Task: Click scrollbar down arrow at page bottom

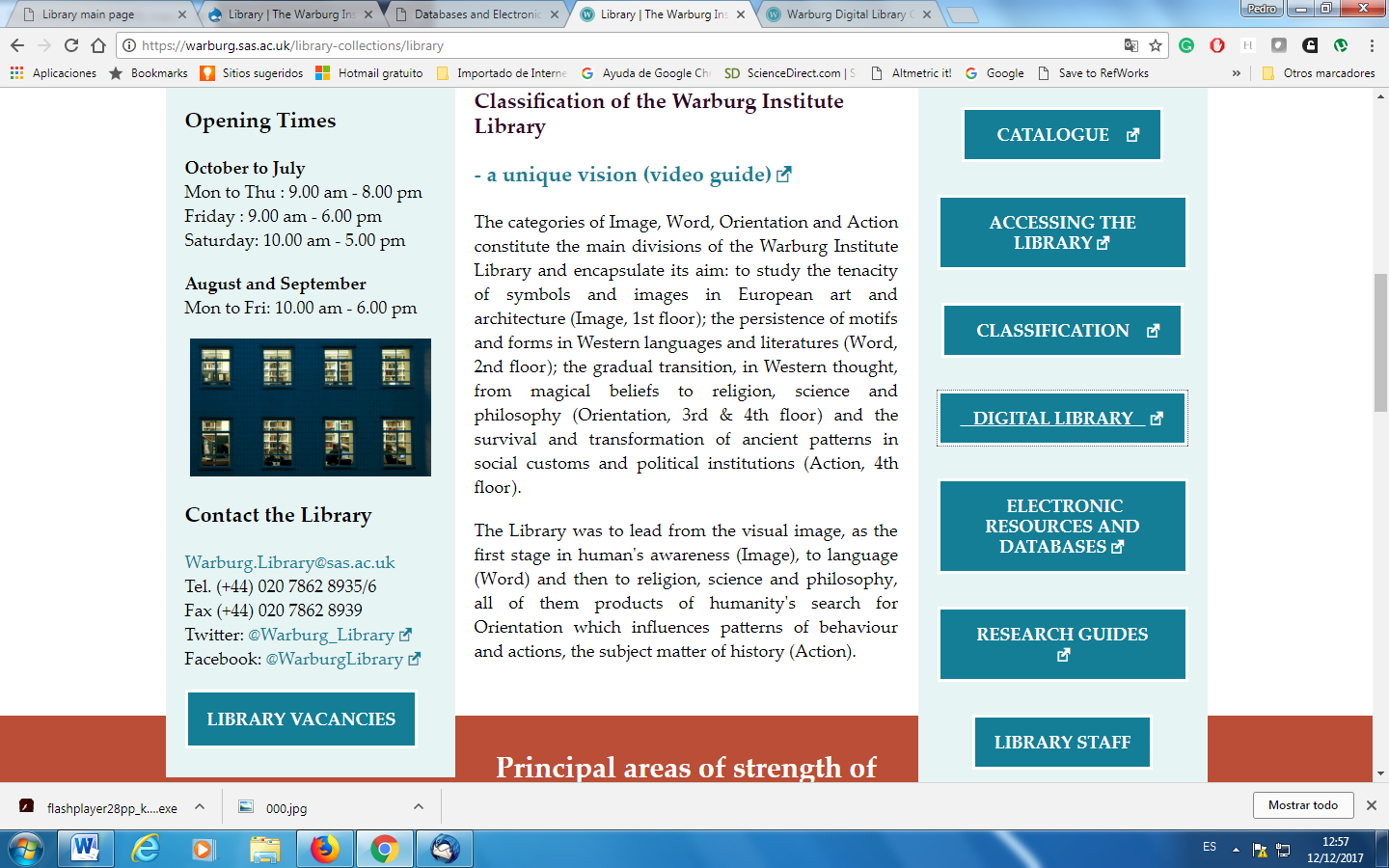Action: (1380, 773)
